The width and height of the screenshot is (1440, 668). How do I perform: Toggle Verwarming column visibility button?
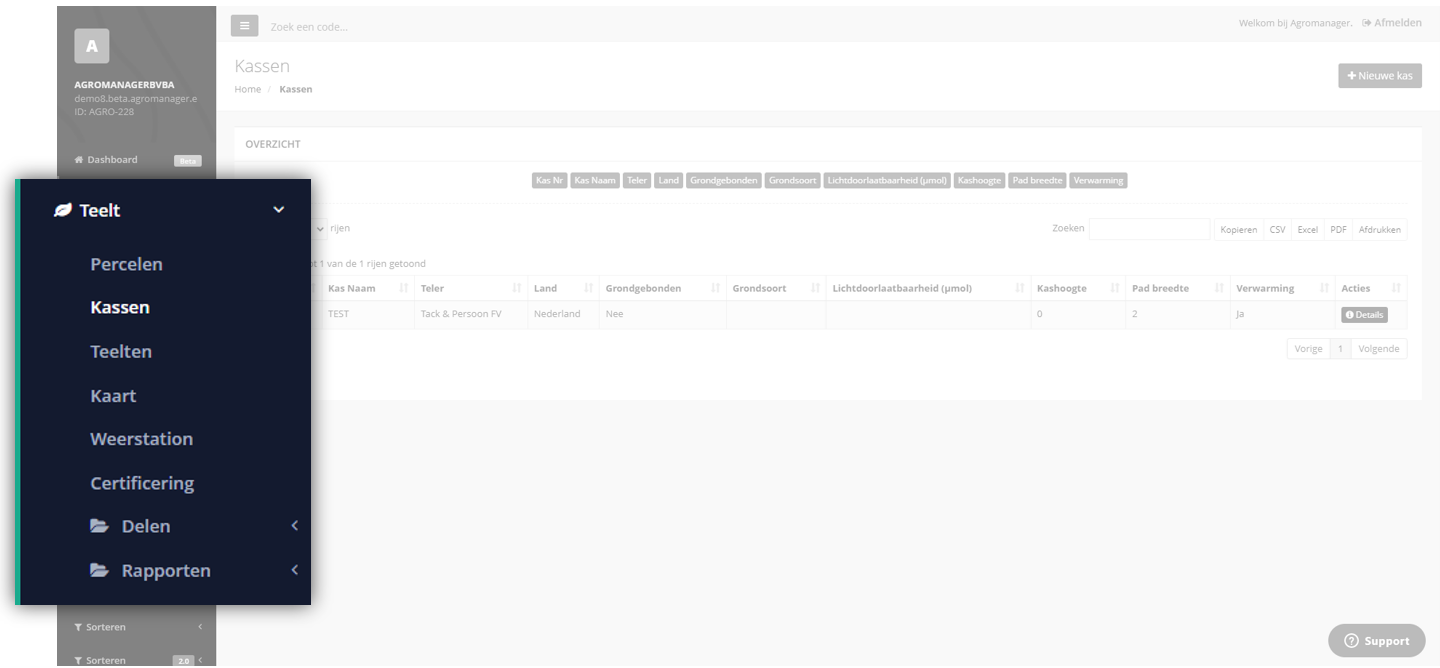[1098, 181]
